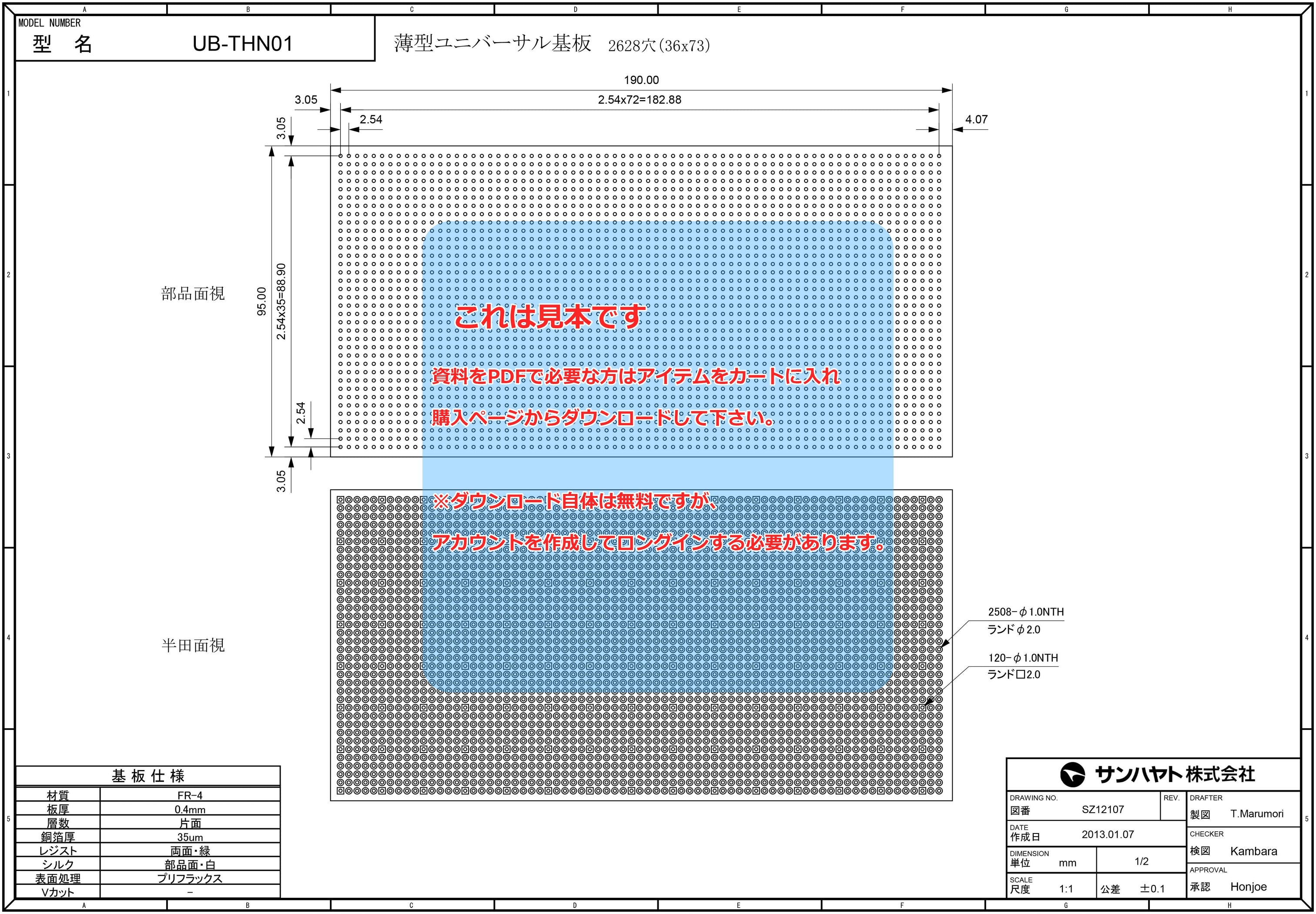Screen dimensions: 1316x914
Task: Click the hole count 2628穴(36x73)
Action: pos(659,46)
